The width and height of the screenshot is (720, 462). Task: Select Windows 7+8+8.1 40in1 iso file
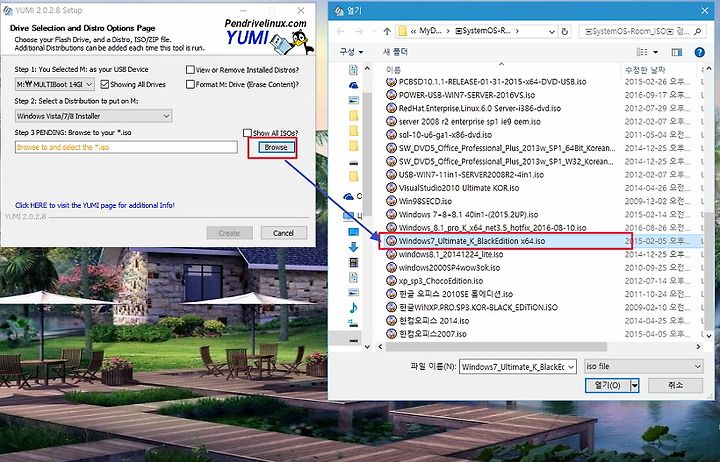pos(468,214)
